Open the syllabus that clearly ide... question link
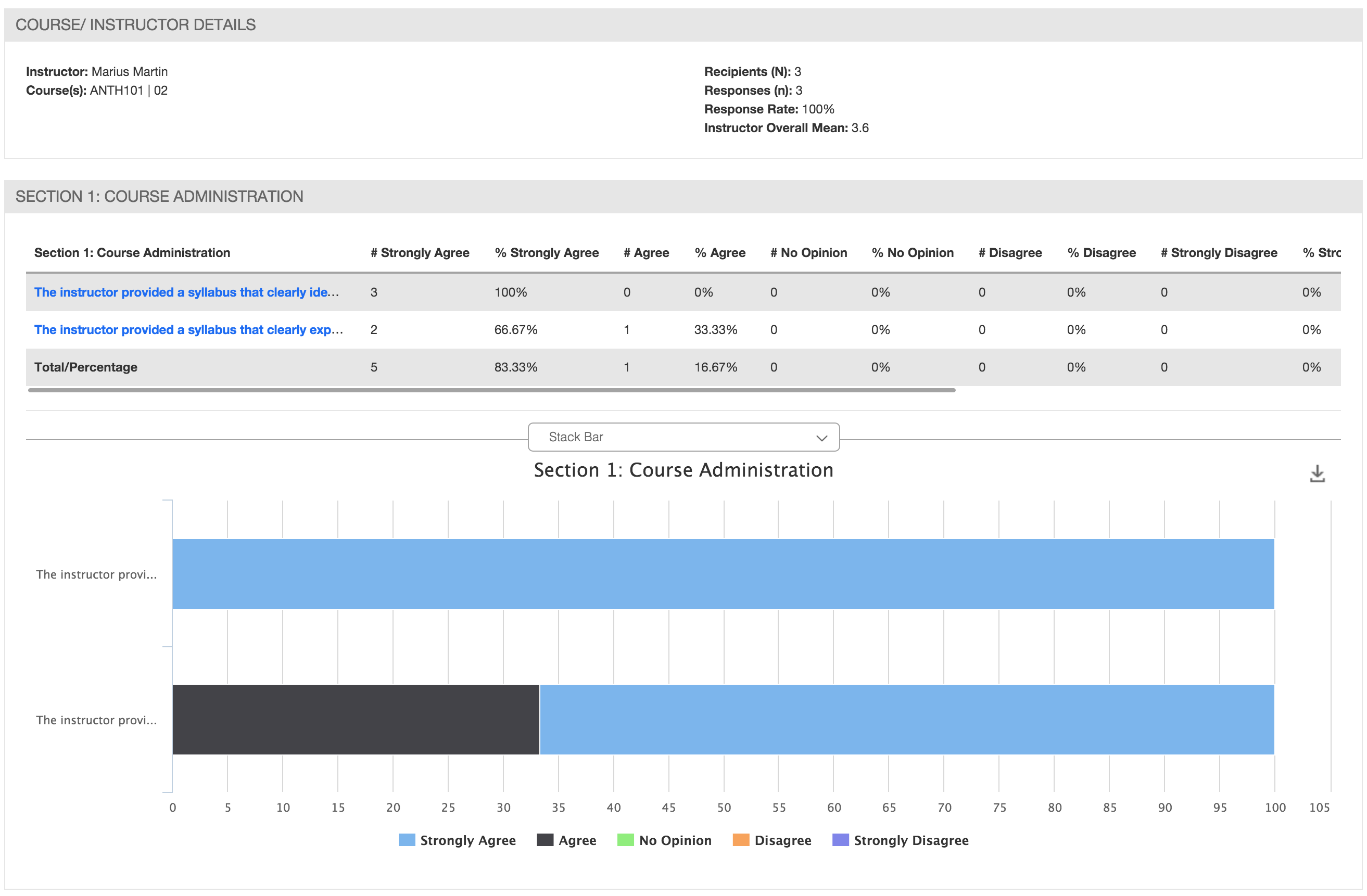This screenshot has width=1367, height=896. click(186, 292)
